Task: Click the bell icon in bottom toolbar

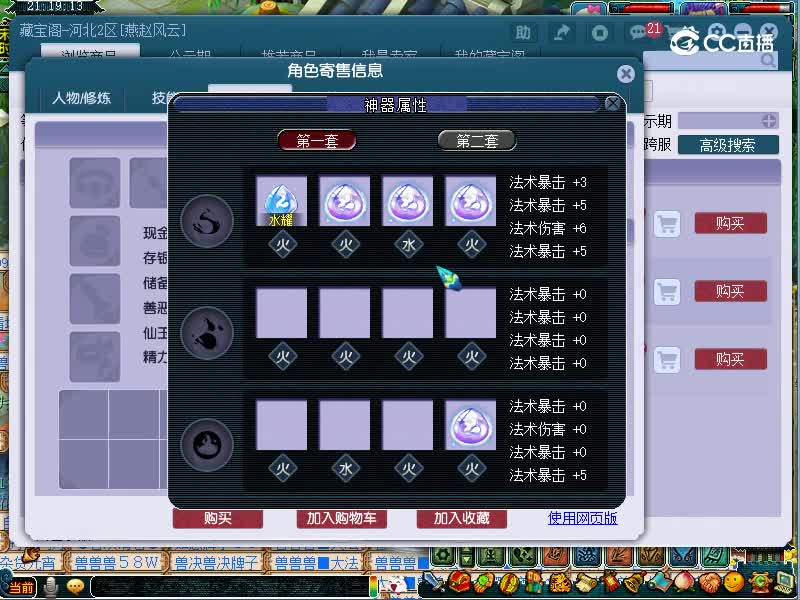Action: 634,582
